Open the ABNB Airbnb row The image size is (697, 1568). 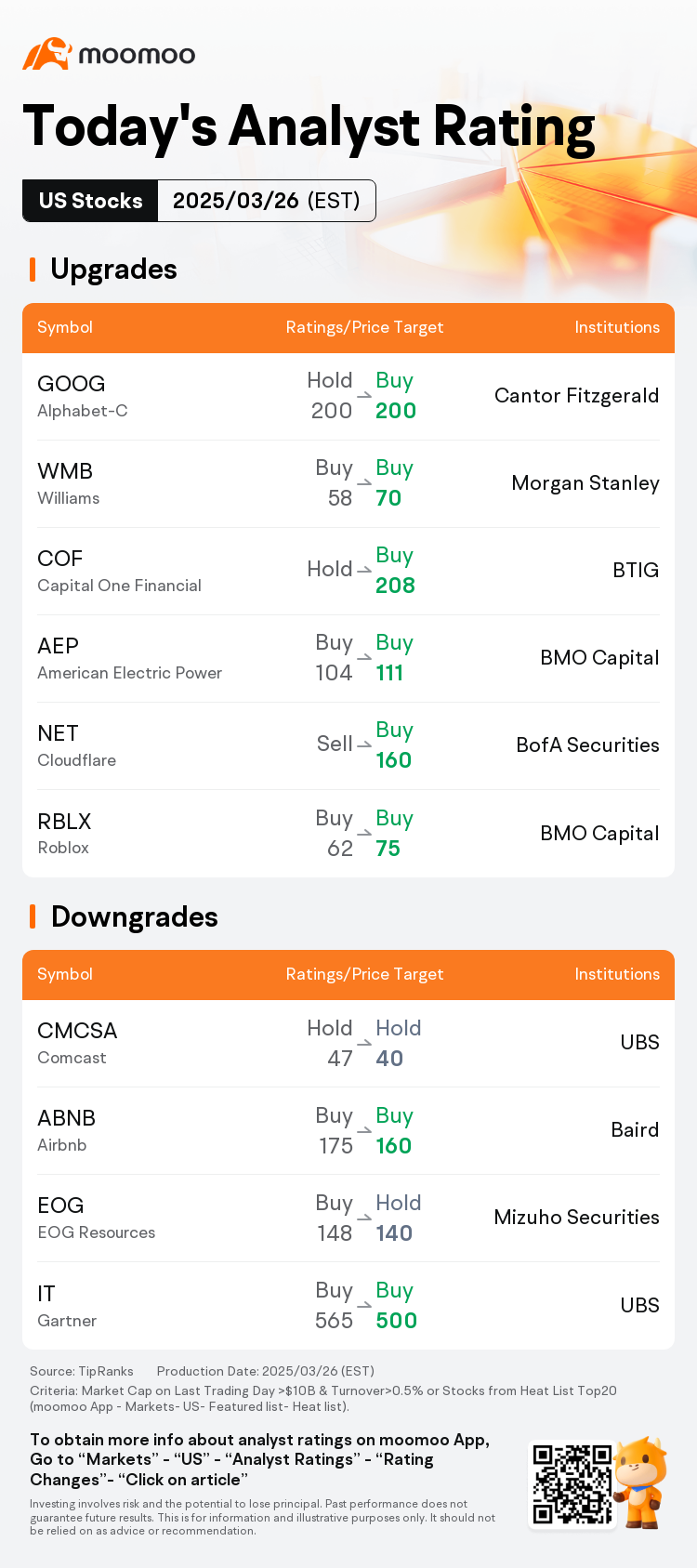point(348,1130)
